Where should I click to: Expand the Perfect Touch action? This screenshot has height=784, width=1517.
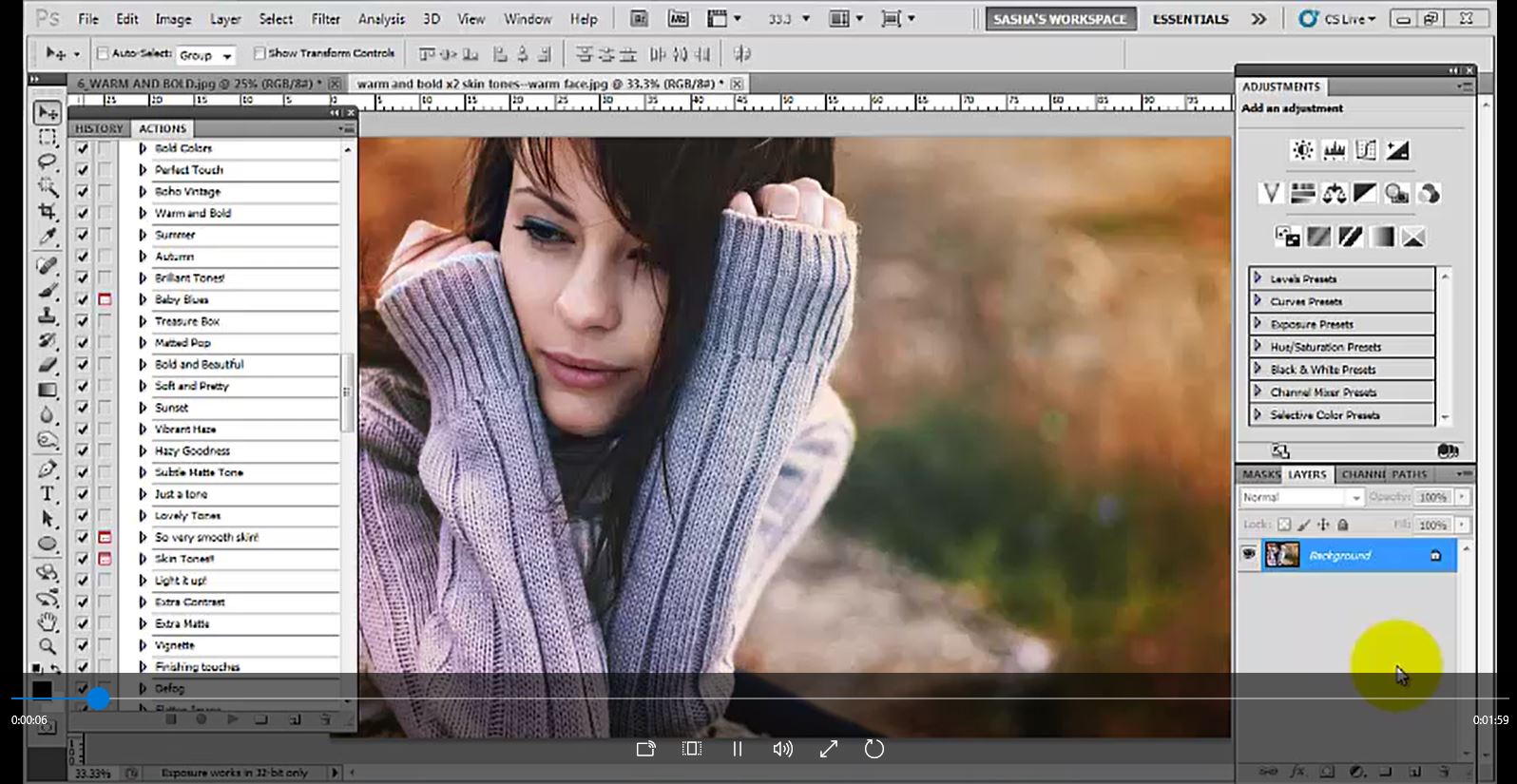click(143, 170)
